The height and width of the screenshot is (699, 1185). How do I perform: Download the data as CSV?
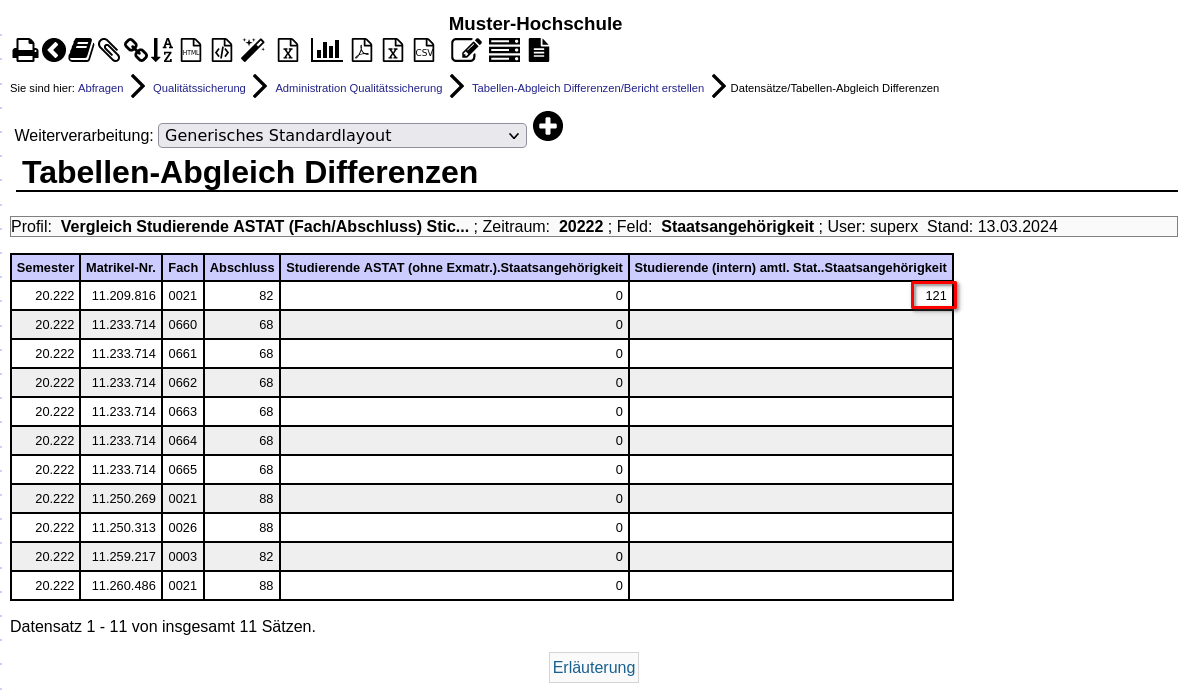coord(425,50)
